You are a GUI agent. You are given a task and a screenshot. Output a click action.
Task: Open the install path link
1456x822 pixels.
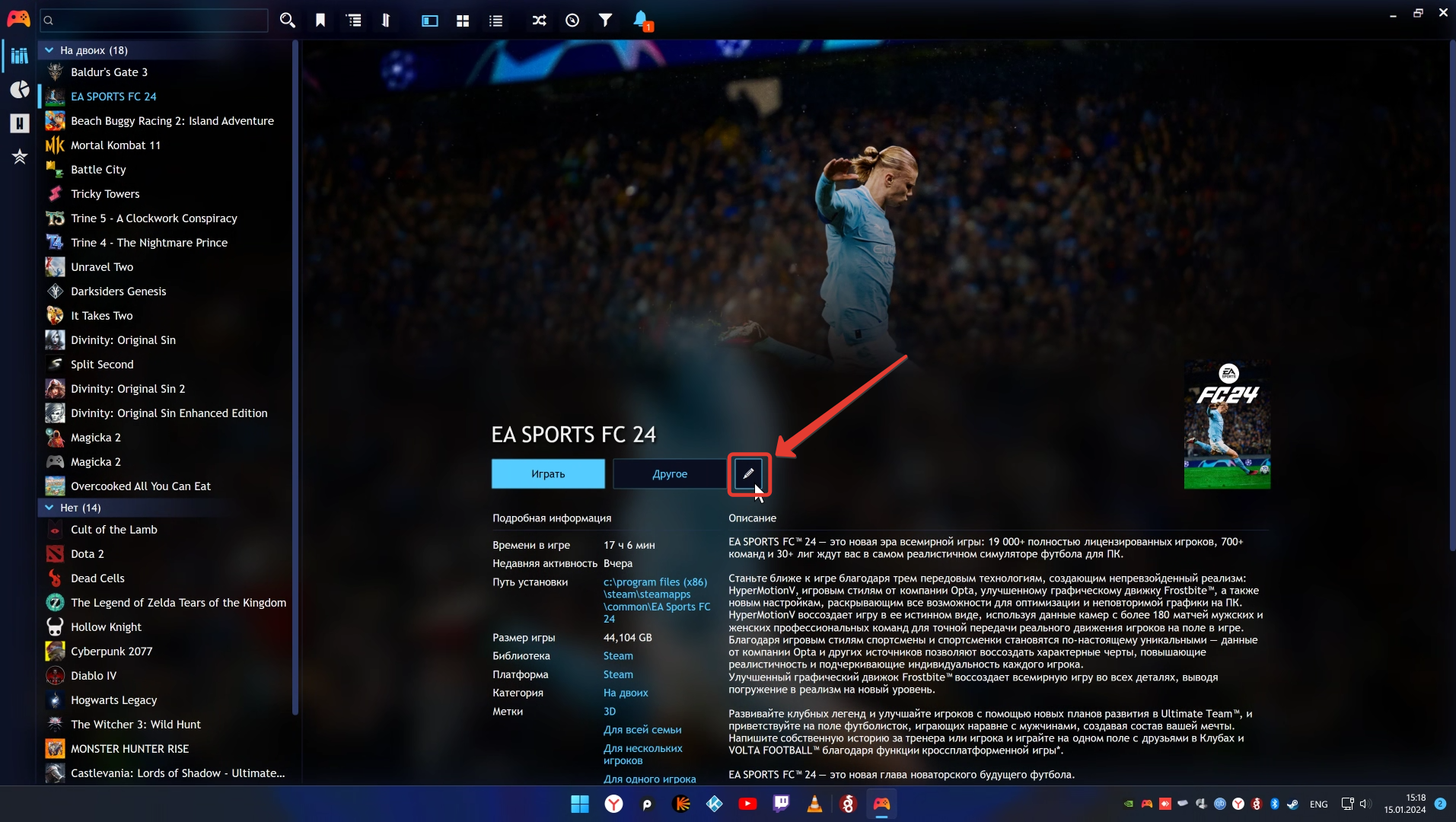tap(656, 601)
